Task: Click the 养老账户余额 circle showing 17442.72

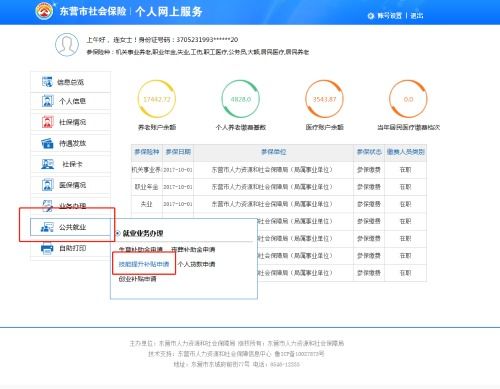Action: click(x=157, y=99)
